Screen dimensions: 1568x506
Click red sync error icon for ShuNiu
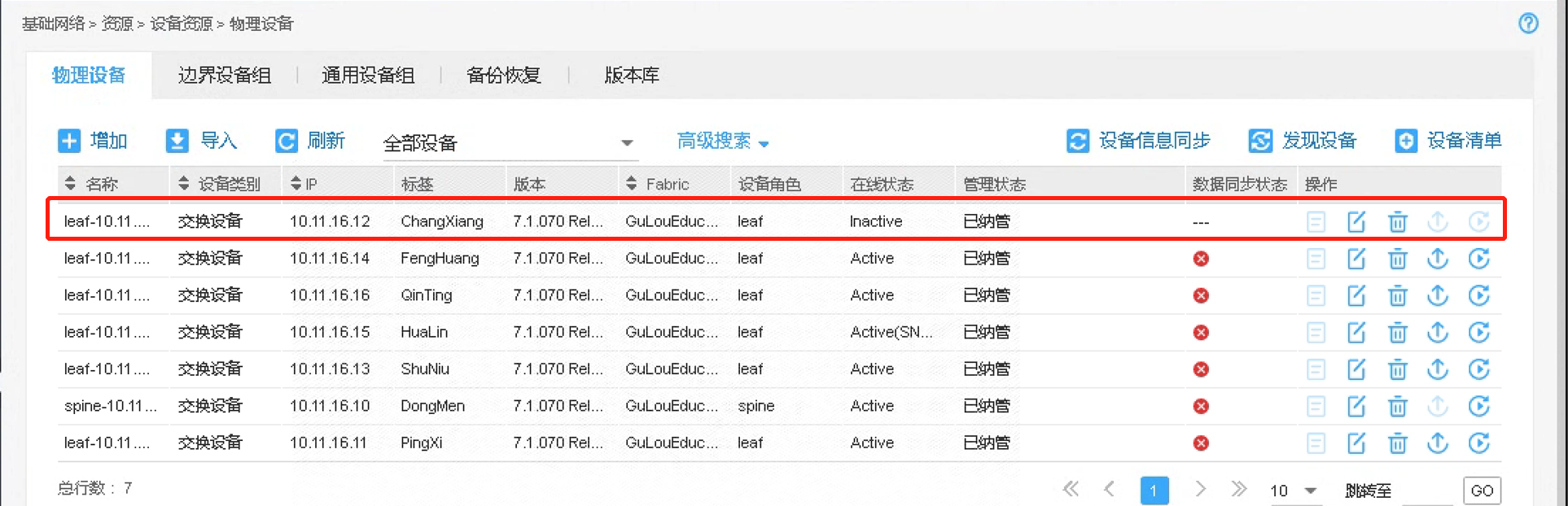point(1201,369)
